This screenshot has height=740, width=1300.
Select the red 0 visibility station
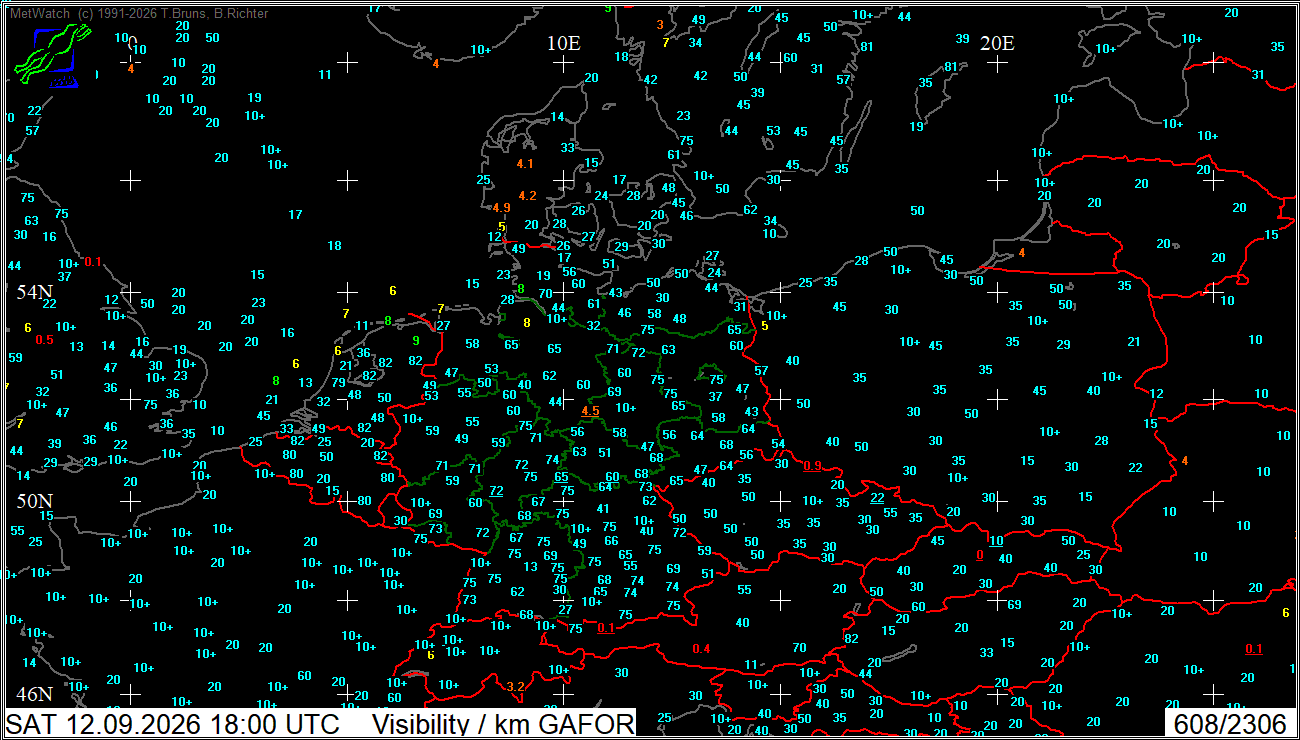(x=980, y=555)
